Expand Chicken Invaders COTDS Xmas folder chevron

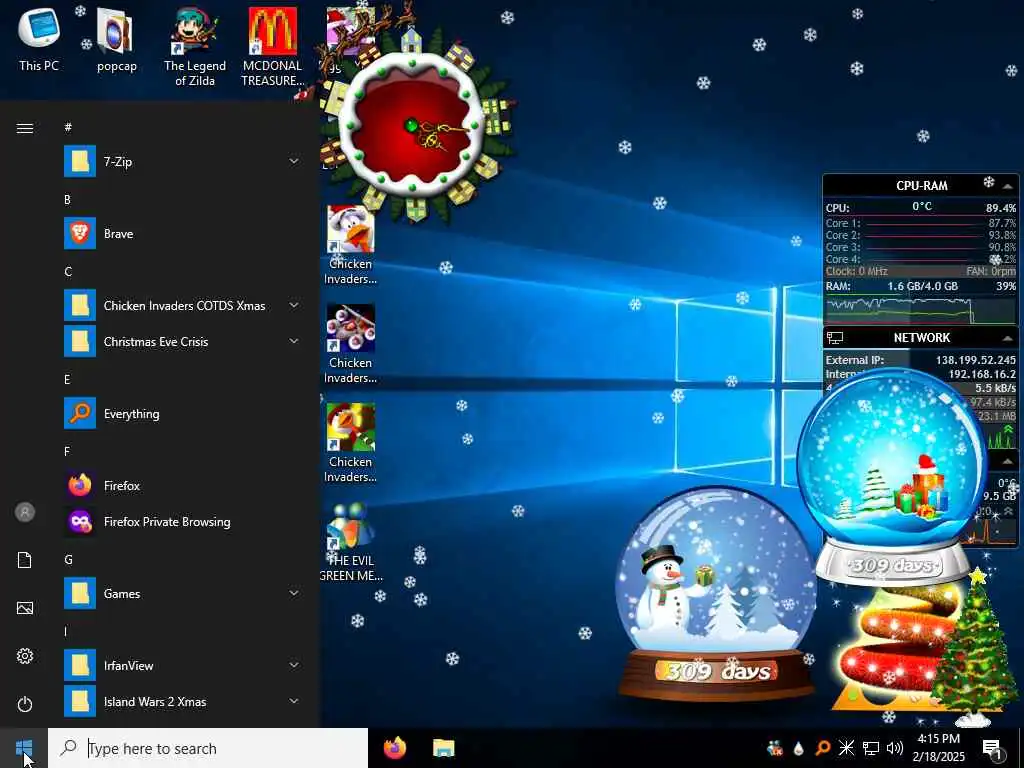(x=294, y=305)
